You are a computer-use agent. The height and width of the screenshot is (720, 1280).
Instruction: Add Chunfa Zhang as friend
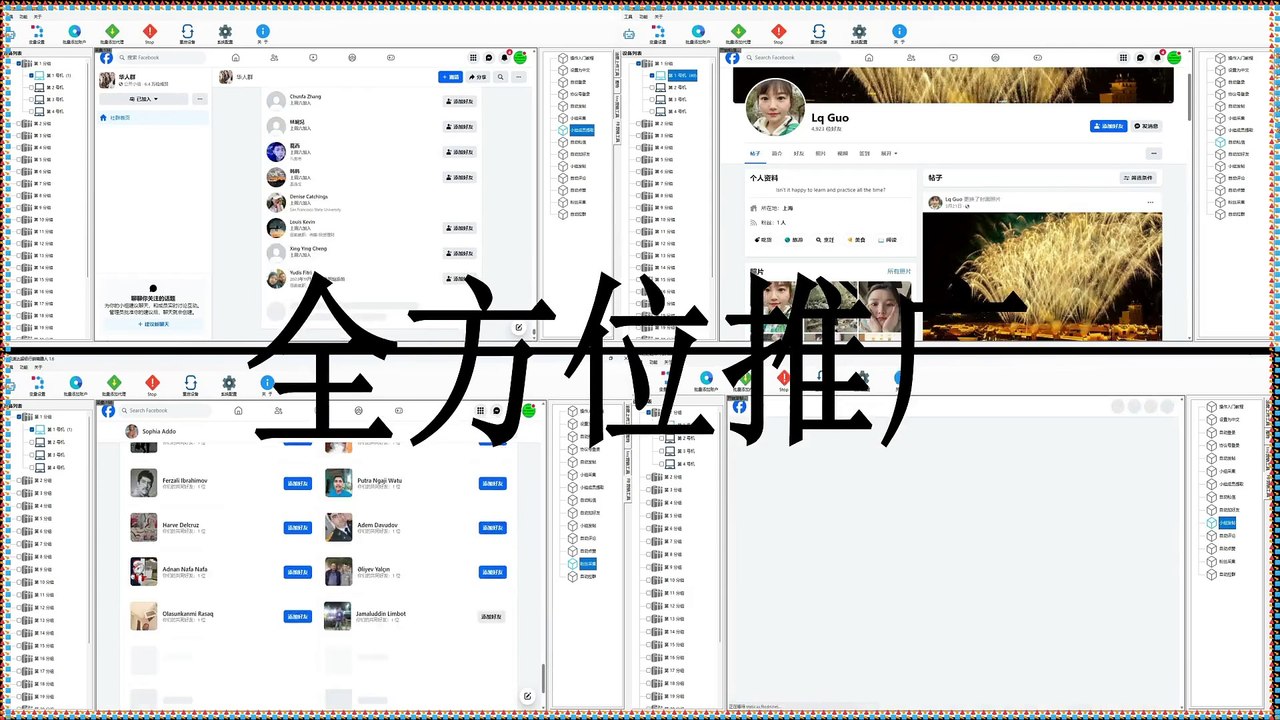coord(459,101)
